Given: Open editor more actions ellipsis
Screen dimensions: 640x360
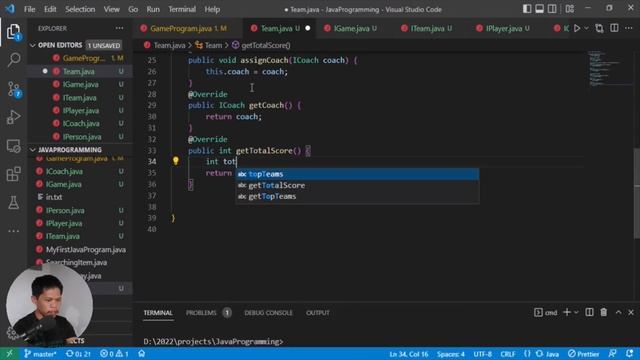Looking at the screenshot, I should coord(629,28).
